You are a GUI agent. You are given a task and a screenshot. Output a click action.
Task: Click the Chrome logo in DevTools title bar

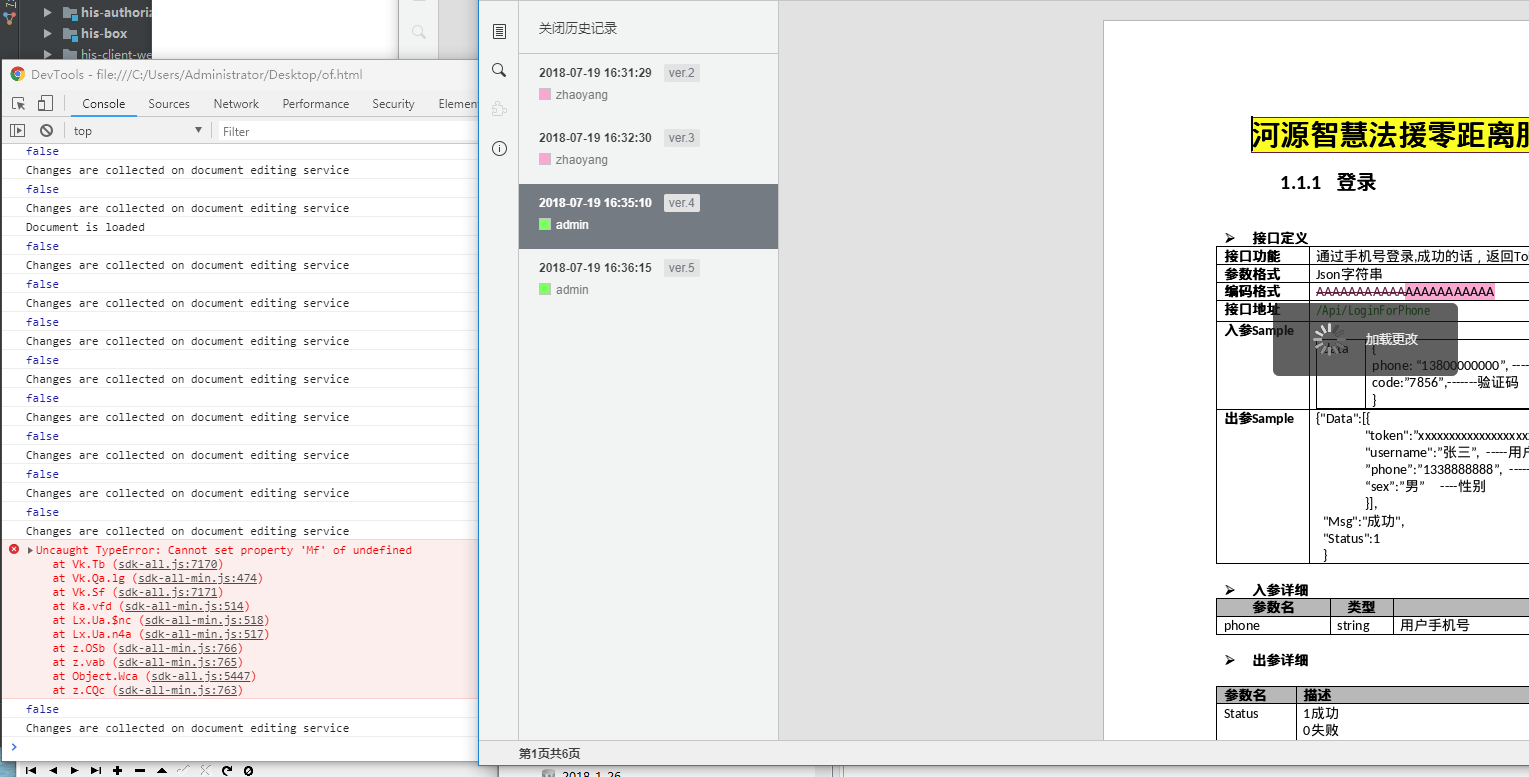(x=17, y=74)
